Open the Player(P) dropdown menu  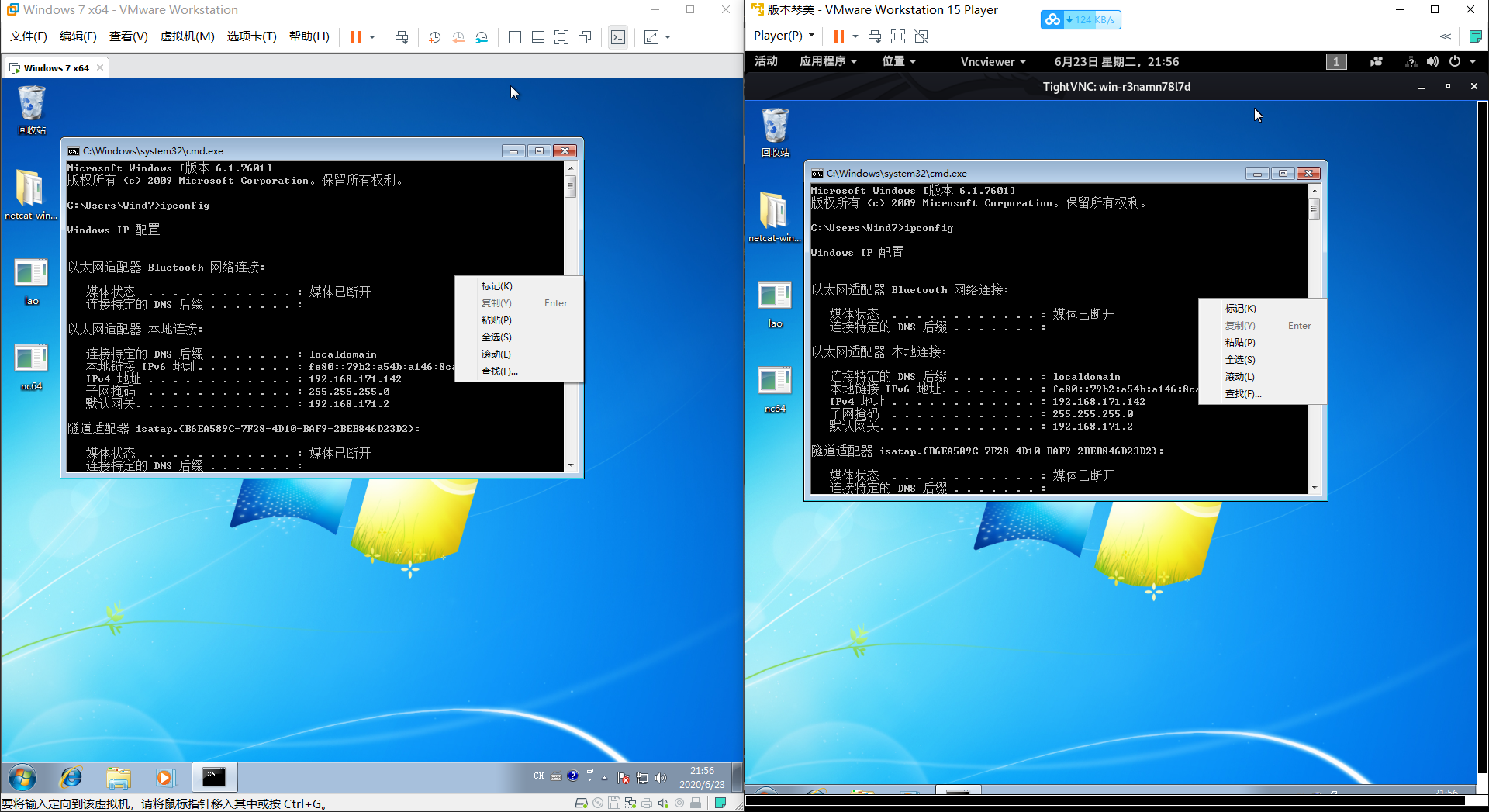(x=784, y=36)
